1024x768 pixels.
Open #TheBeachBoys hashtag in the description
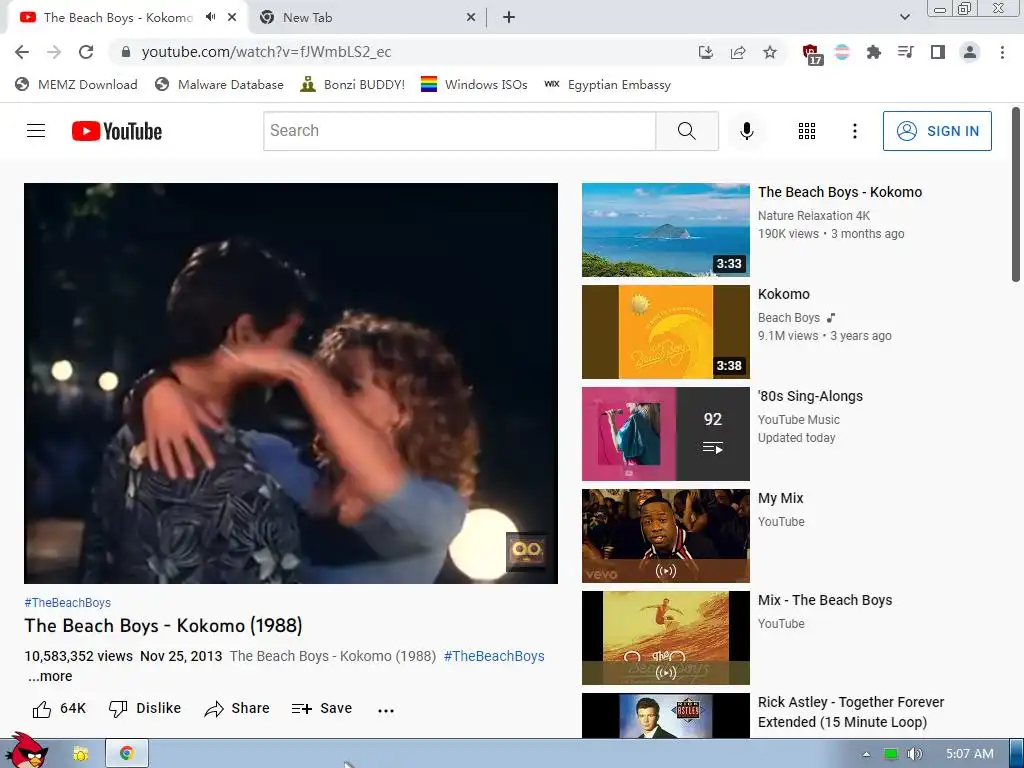pos(494,656)
